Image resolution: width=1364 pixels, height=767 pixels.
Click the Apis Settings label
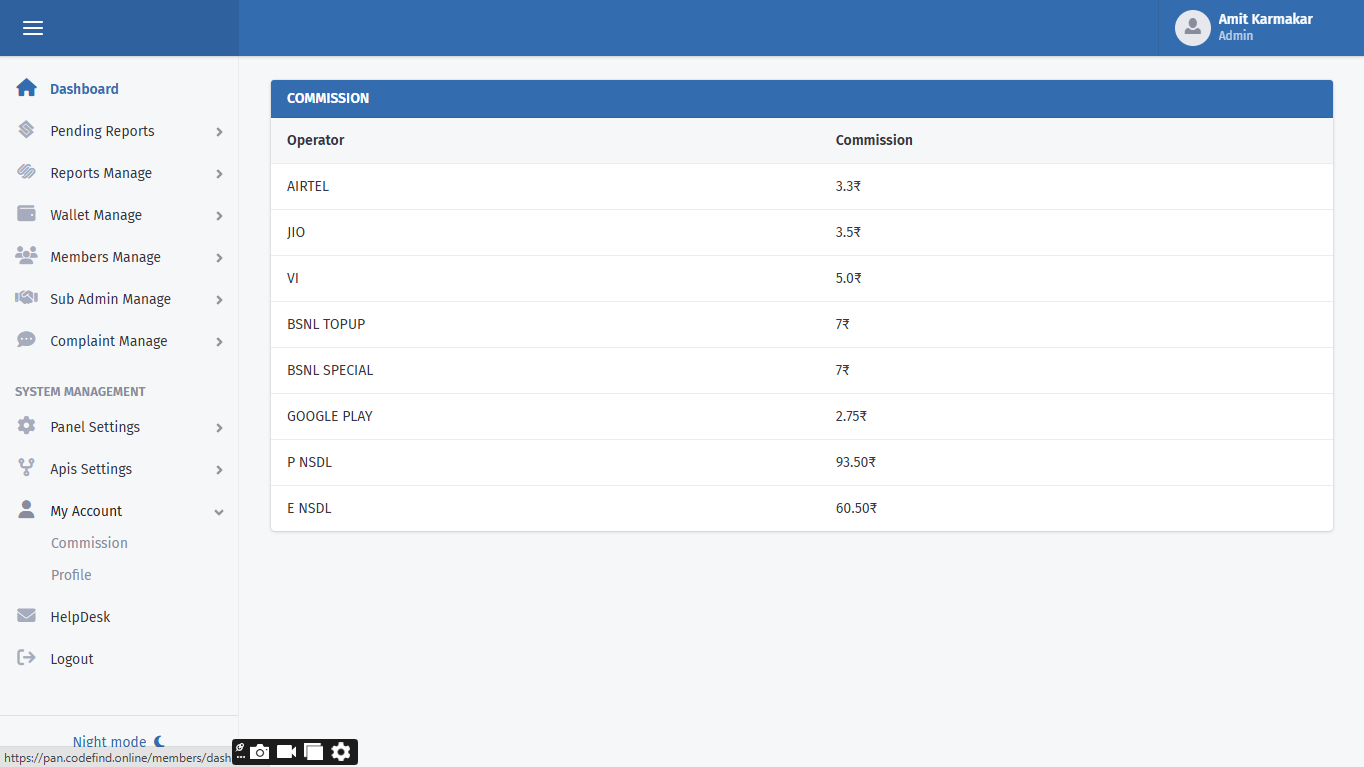pyautogui.click(x=91, y=469)
